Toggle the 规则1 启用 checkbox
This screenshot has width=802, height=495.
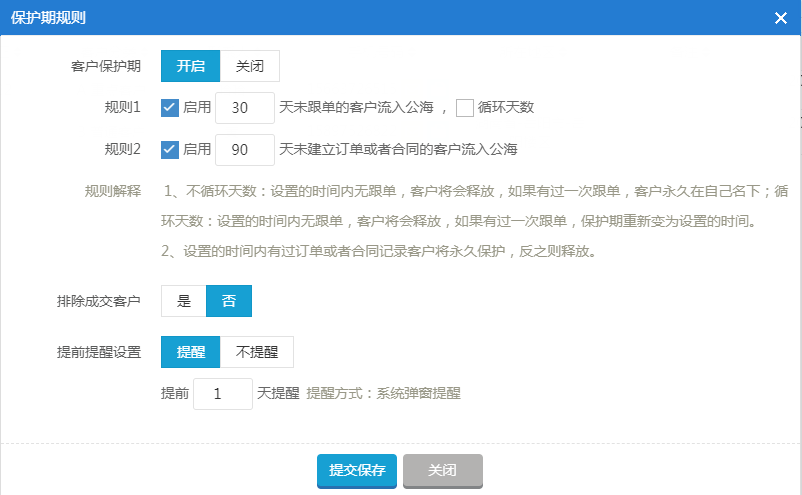[x=170, y=108]
